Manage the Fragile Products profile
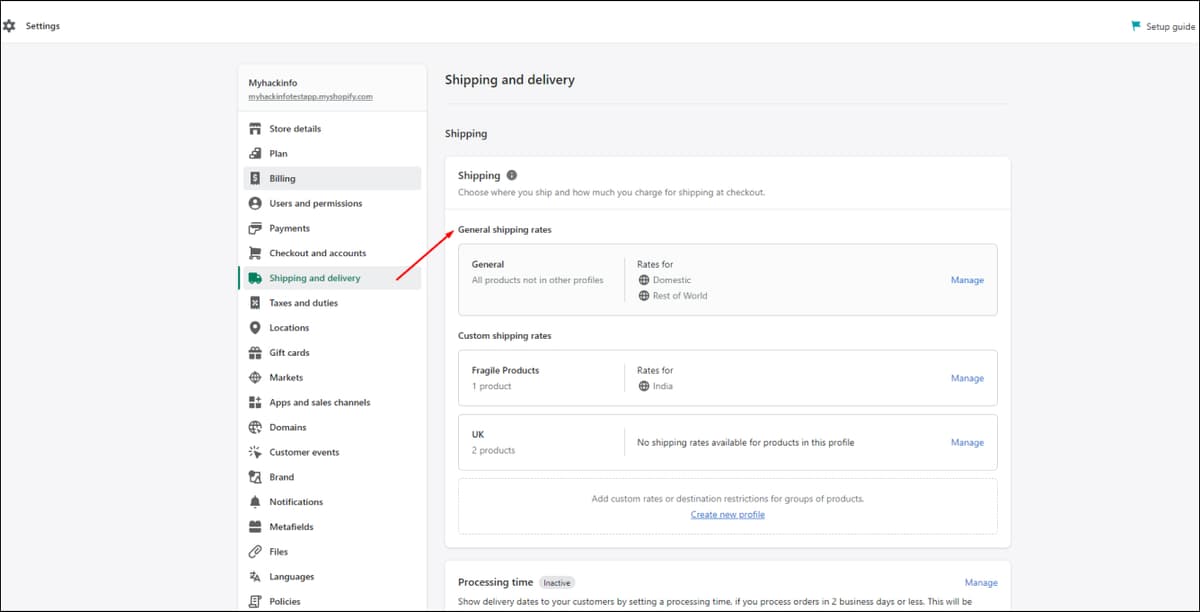The width and height of the screenshot is (1200, 612). (x=967, y=378)
